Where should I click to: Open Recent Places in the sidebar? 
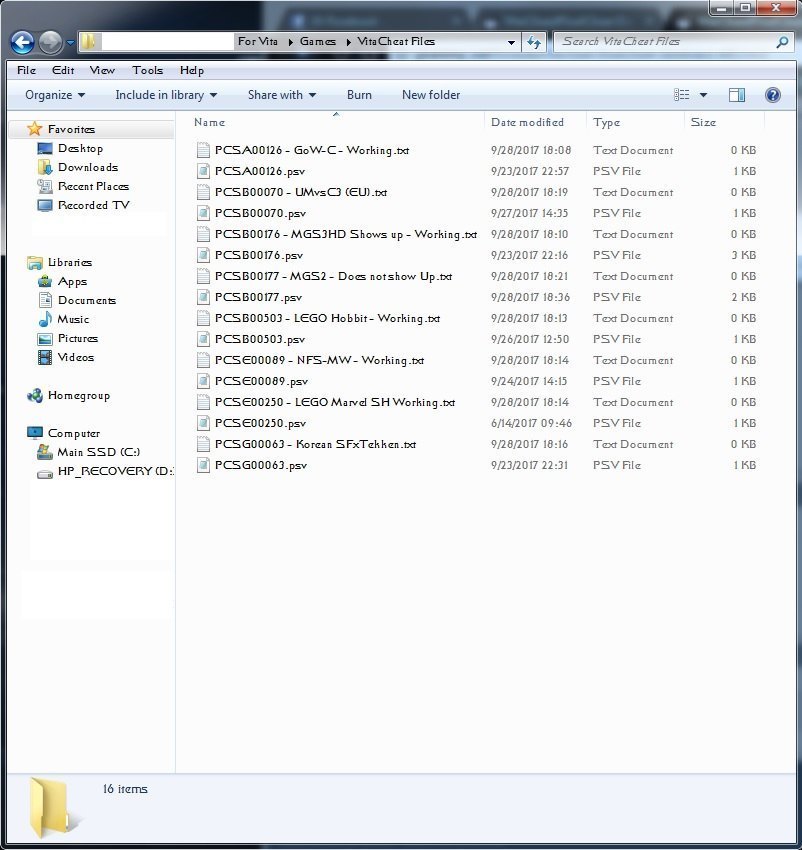(x=93, y=186)
